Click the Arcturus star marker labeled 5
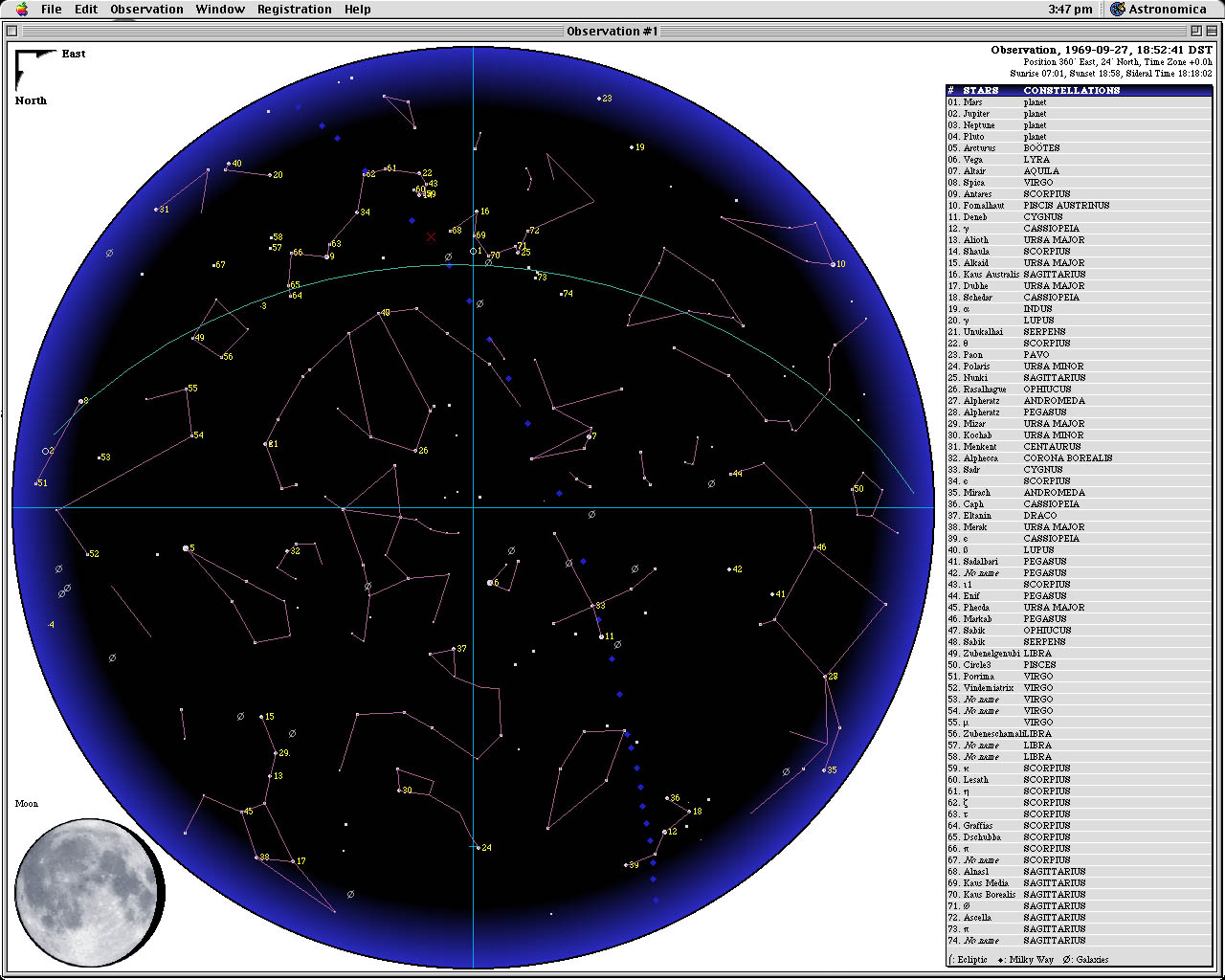Image resolution: width=1225 pixels, height=980 pixels. tap(186, 548)
